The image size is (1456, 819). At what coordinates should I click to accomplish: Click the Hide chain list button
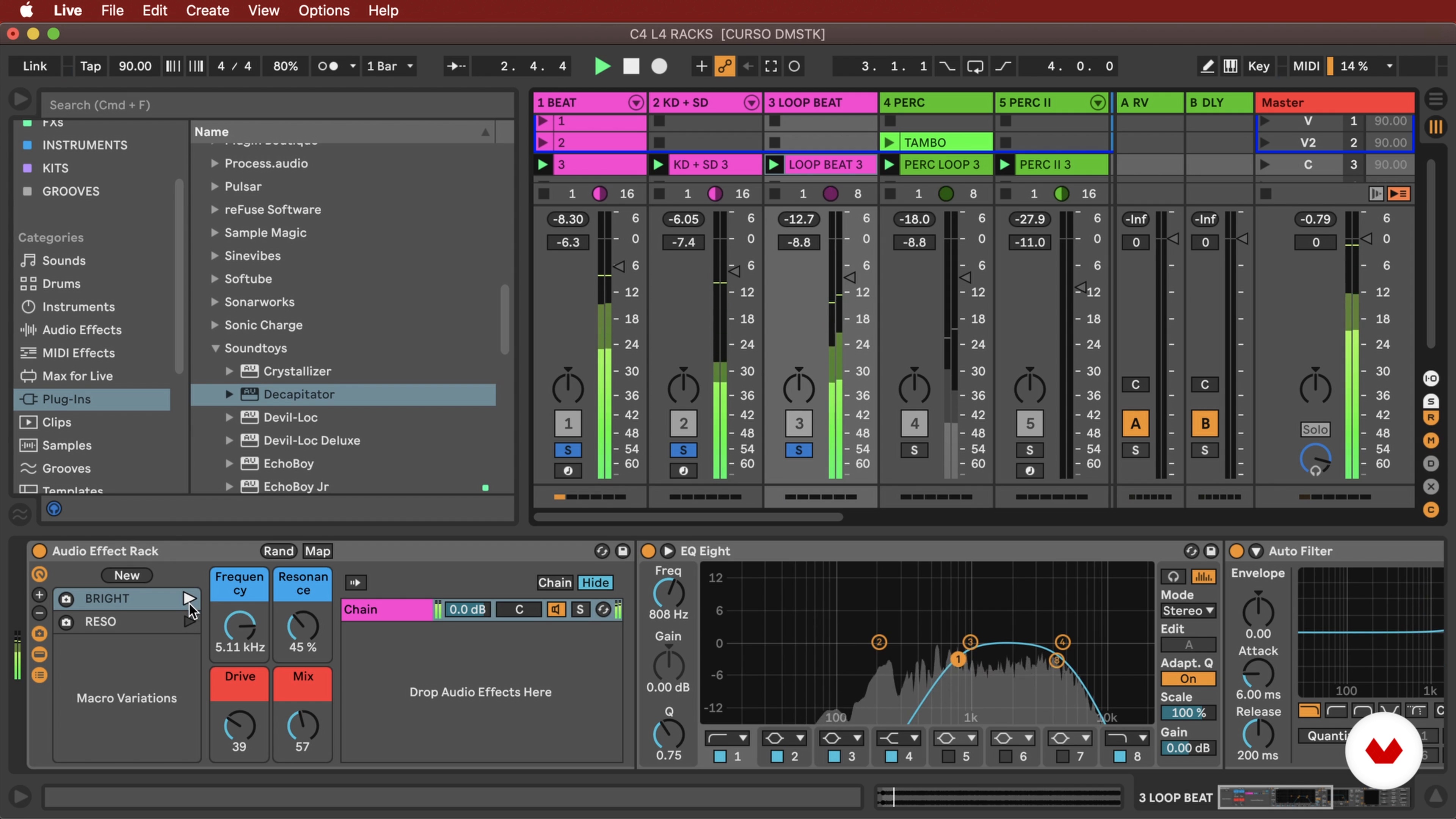pyautogui.click(x=596, y=582)
